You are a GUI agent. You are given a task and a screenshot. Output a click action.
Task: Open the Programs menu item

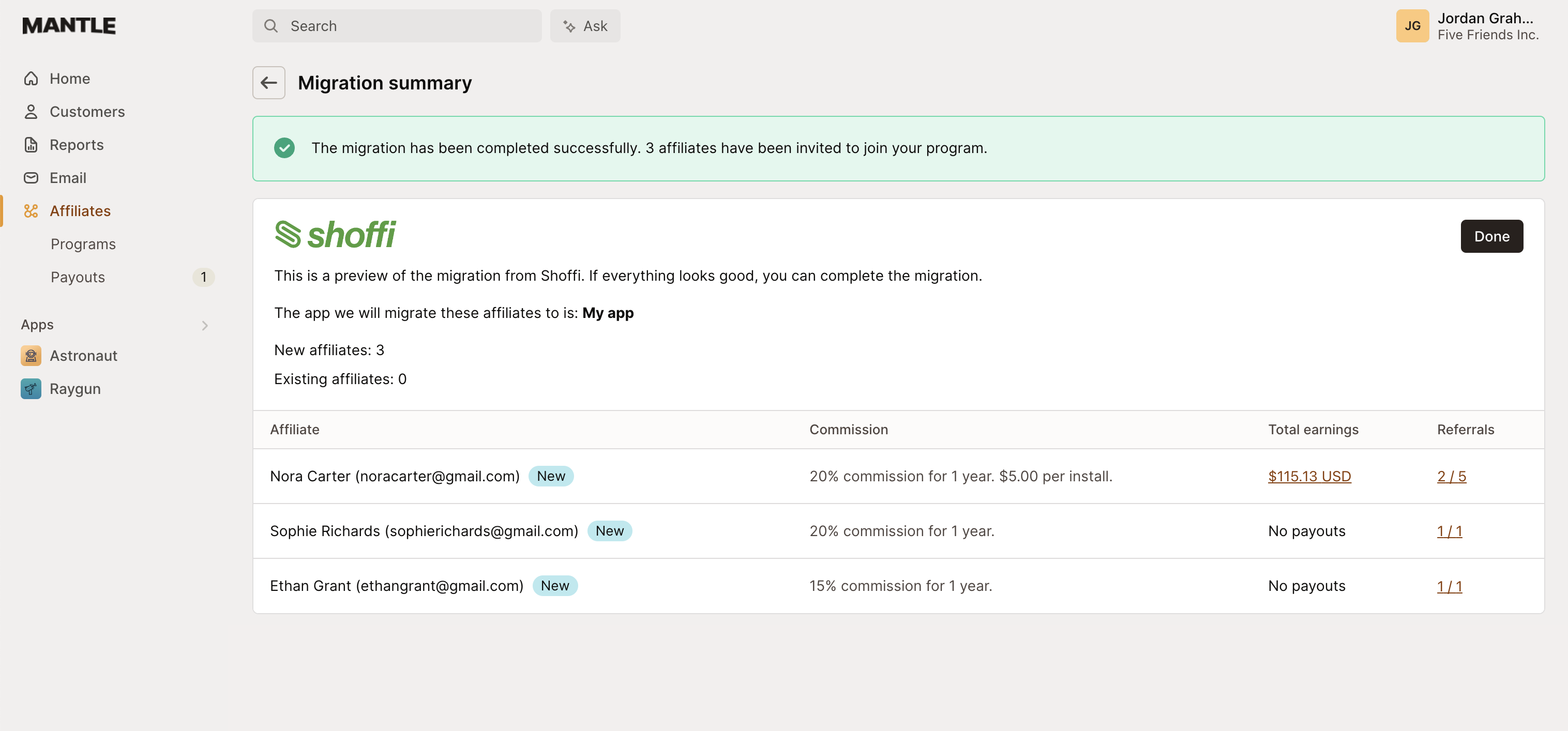click(x=83, y=243)
